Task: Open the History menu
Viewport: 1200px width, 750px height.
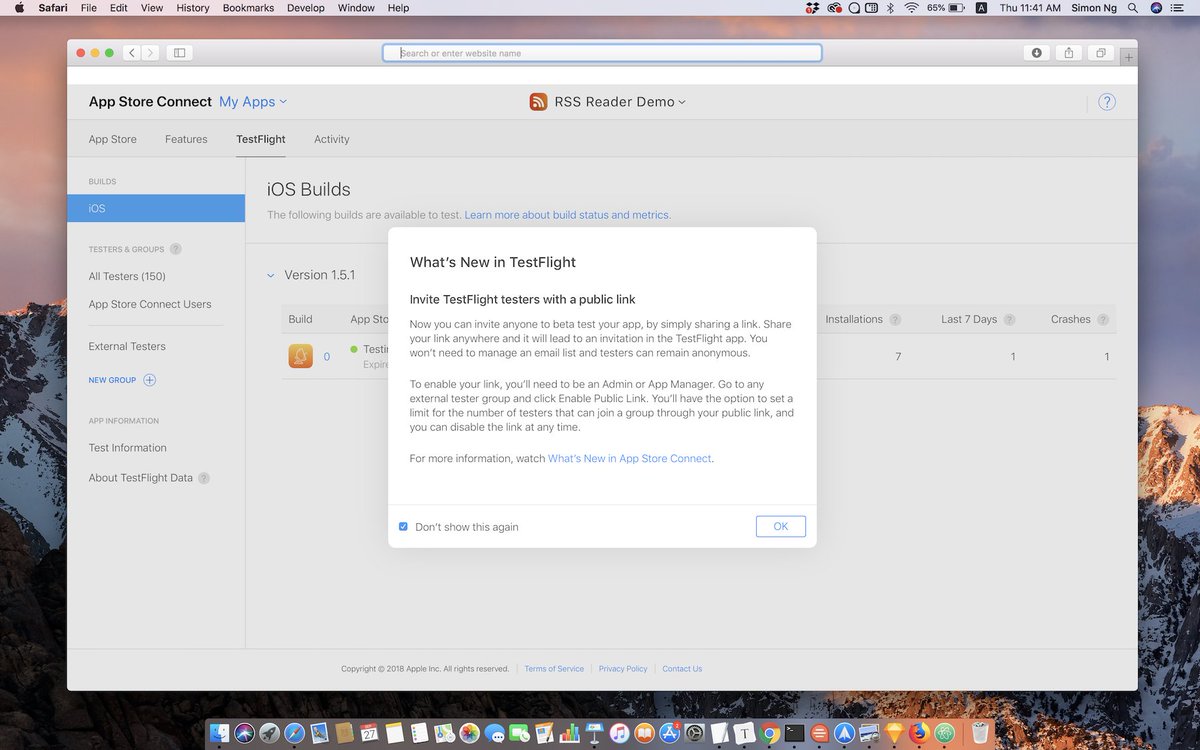Action: coord(193,7)
